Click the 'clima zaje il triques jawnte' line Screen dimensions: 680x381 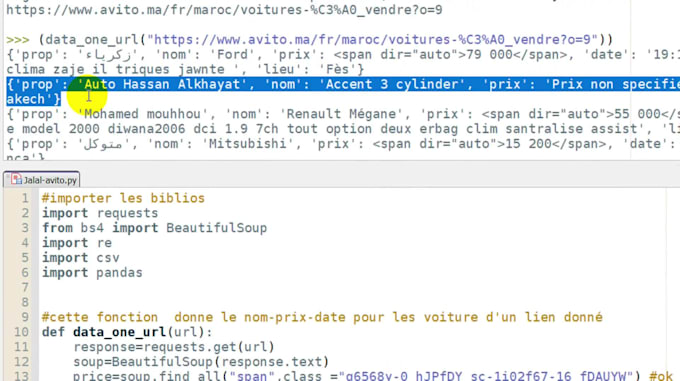click(185, 69)
